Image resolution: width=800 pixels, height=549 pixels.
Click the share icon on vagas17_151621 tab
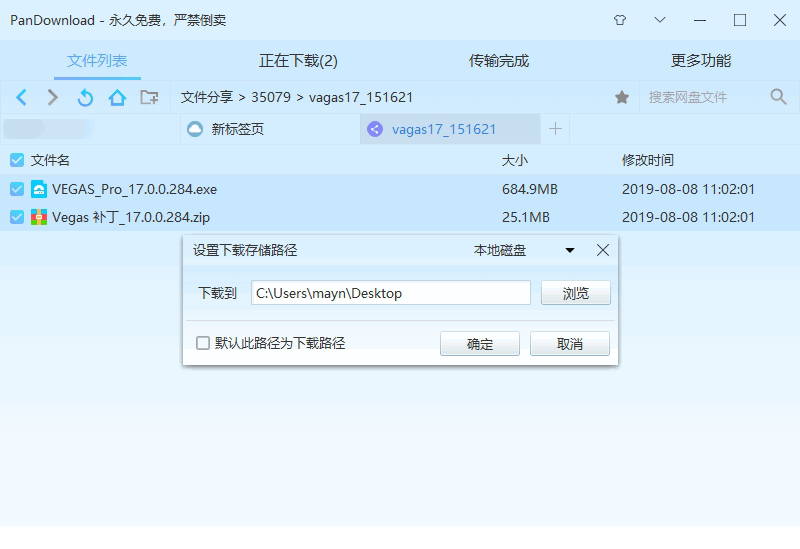point(375,129)
